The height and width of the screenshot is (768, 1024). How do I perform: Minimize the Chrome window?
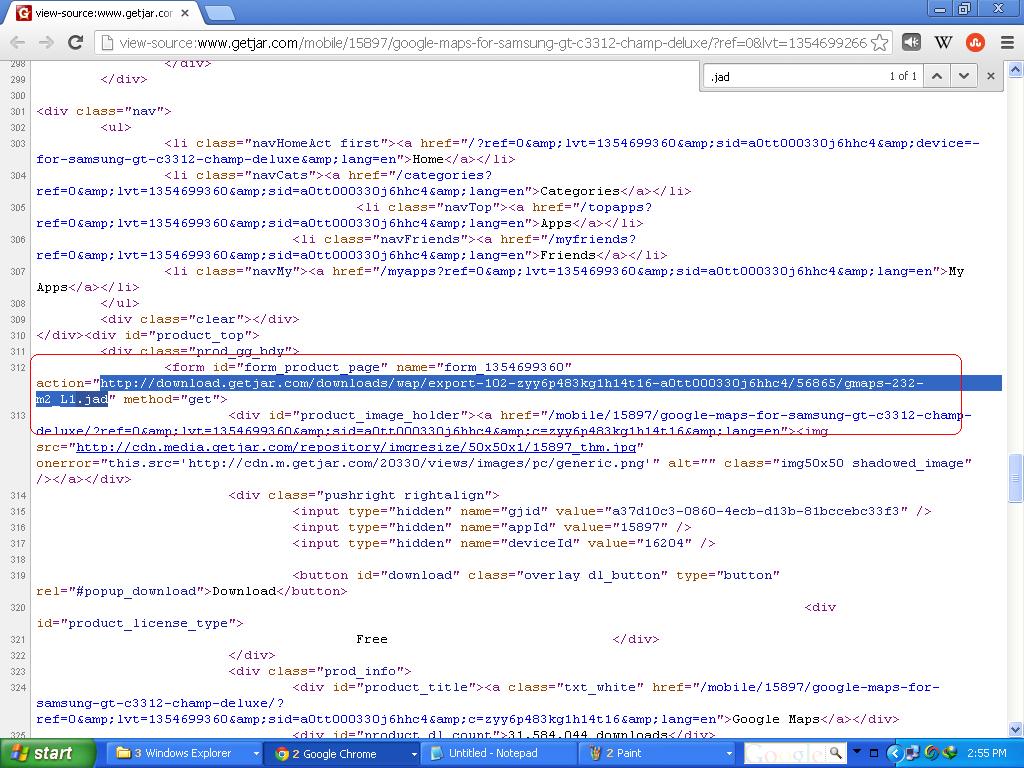[x=940, y=9]
